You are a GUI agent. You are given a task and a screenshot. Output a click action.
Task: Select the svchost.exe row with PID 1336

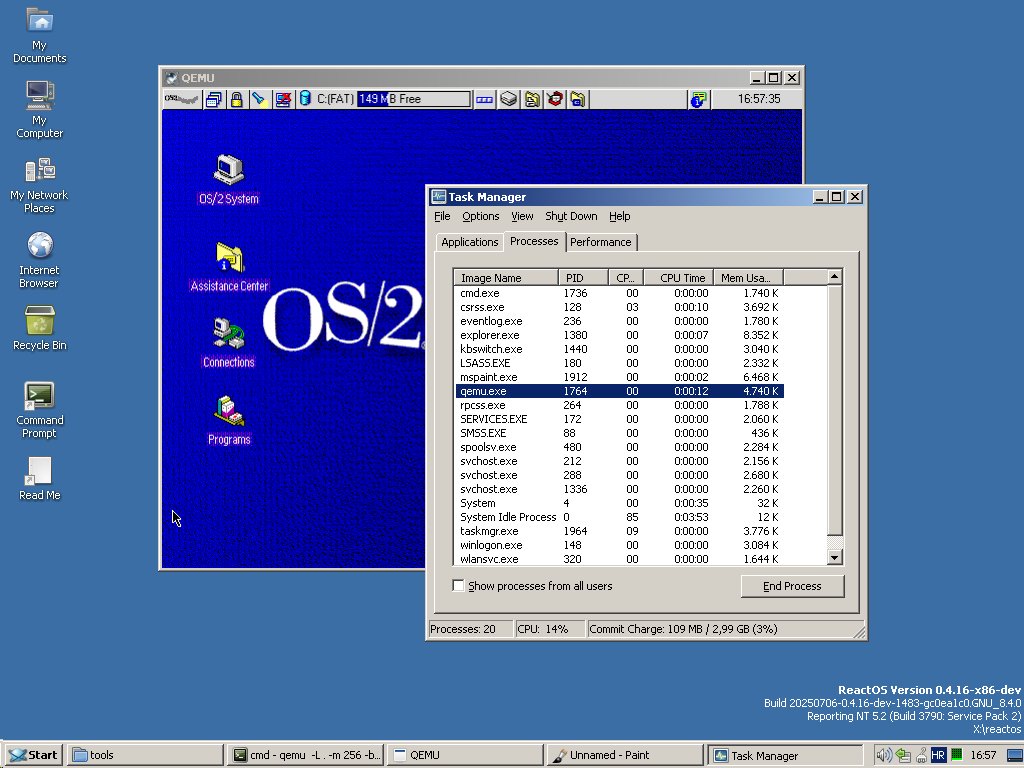tap(619, 489)
